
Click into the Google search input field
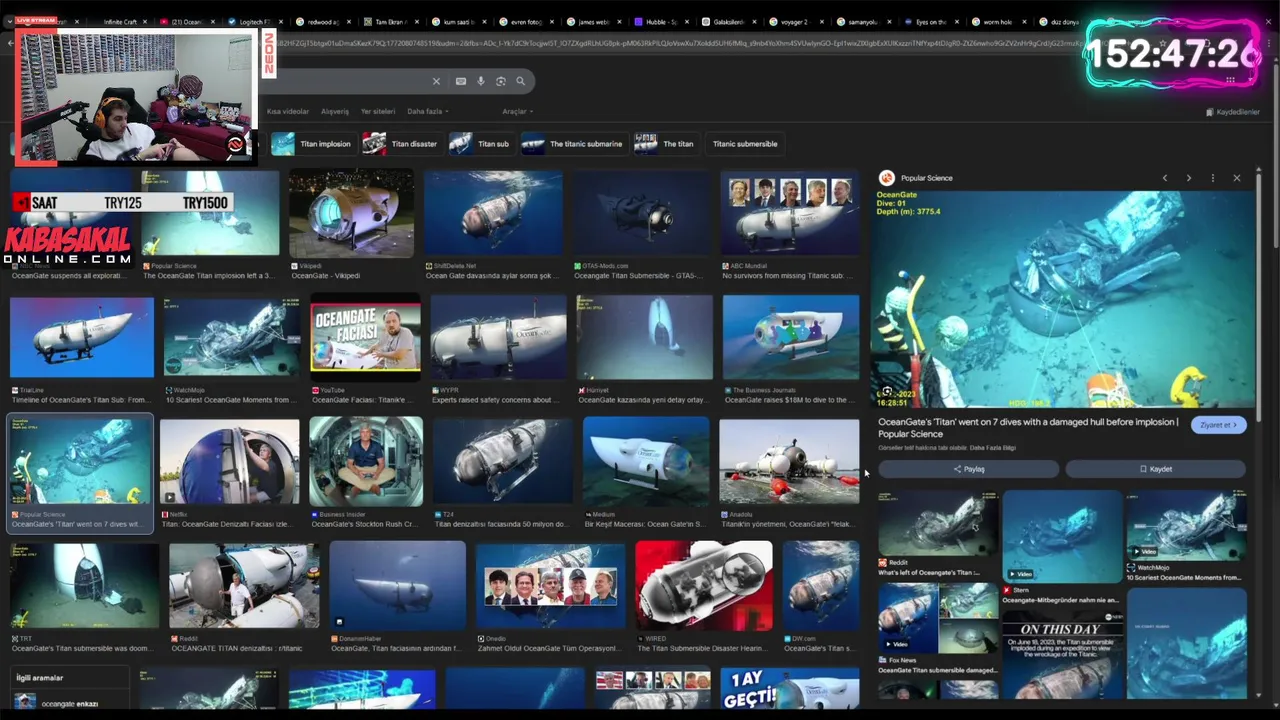[345, 81]
